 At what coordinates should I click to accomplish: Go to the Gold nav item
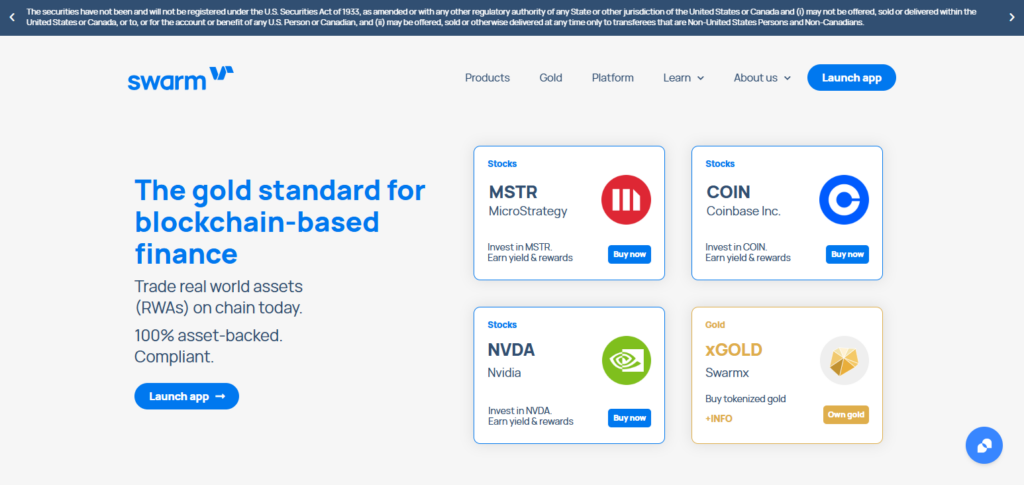click(x=551, y=78)
